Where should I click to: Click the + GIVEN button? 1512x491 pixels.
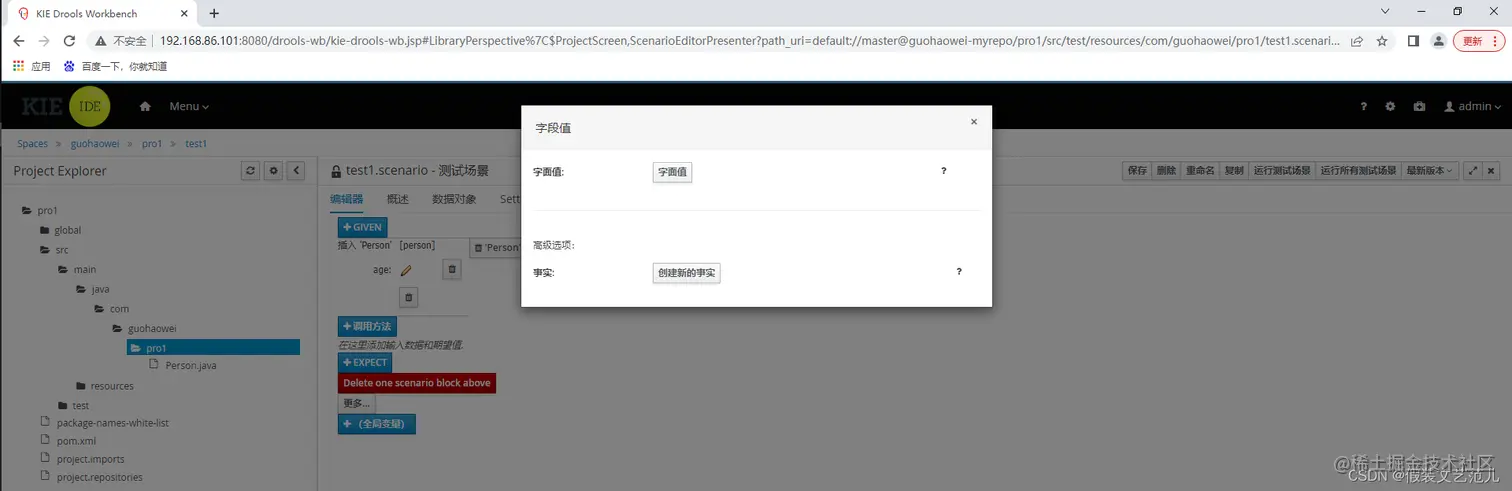tap(362, 227)
